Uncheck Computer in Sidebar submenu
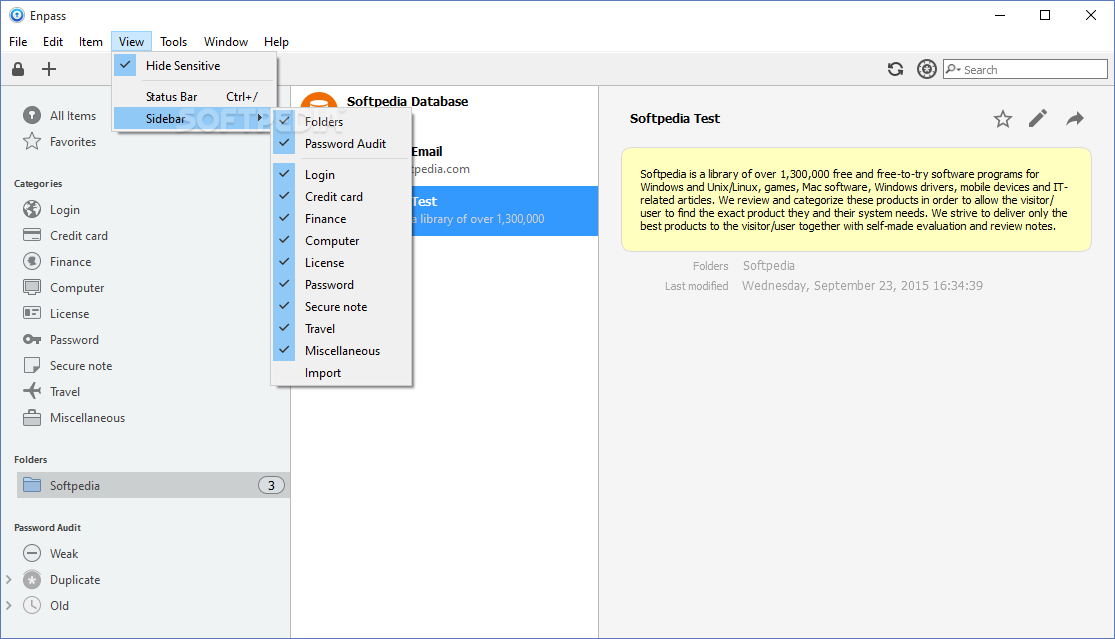Image resolution: width=1115 pixels, height=639 pixels. [x=341, y=240]
